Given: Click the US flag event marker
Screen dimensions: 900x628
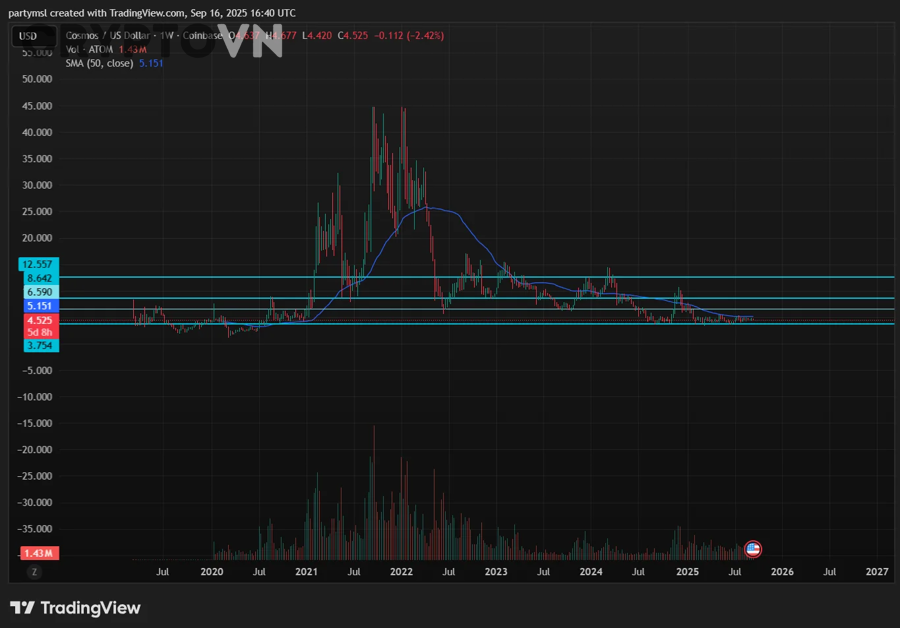Looking at the screenshot, I should [754, 548].
